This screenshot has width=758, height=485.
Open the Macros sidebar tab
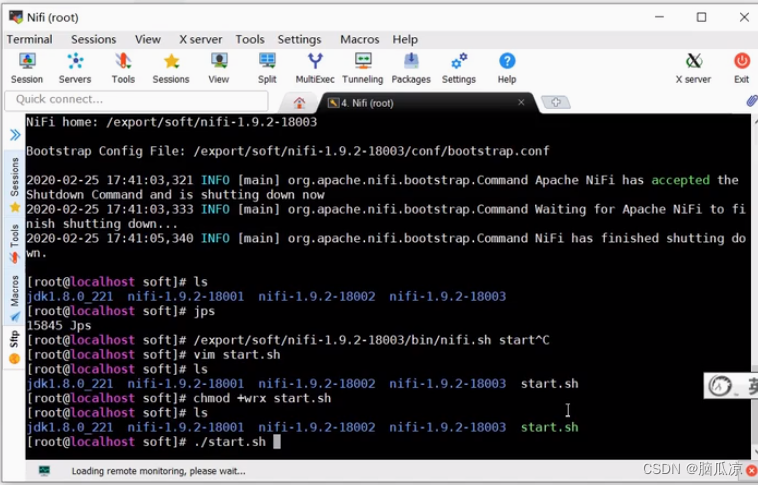point(15,298)
